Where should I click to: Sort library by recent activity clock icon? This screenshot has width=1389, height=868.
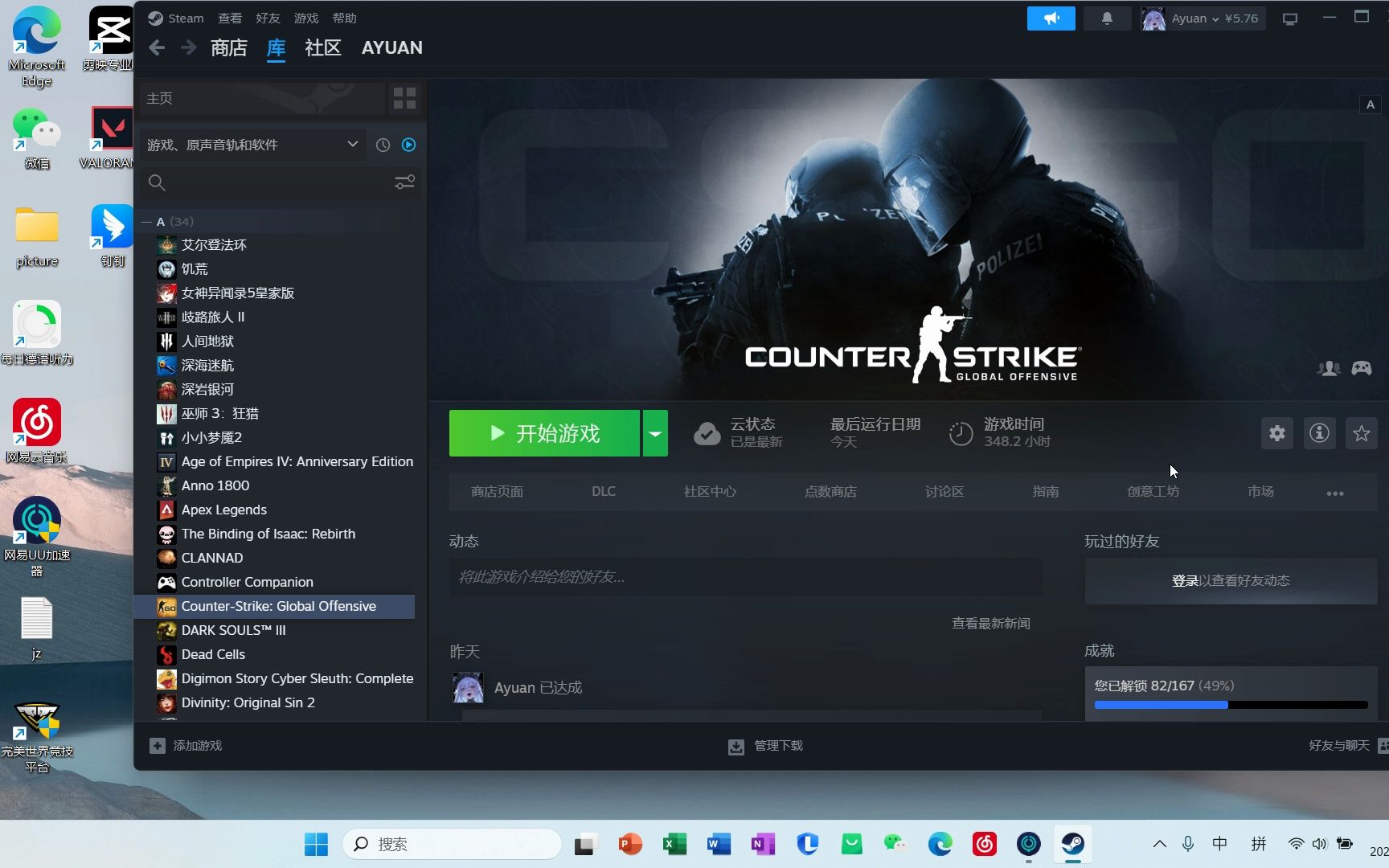tap(383, 145)
